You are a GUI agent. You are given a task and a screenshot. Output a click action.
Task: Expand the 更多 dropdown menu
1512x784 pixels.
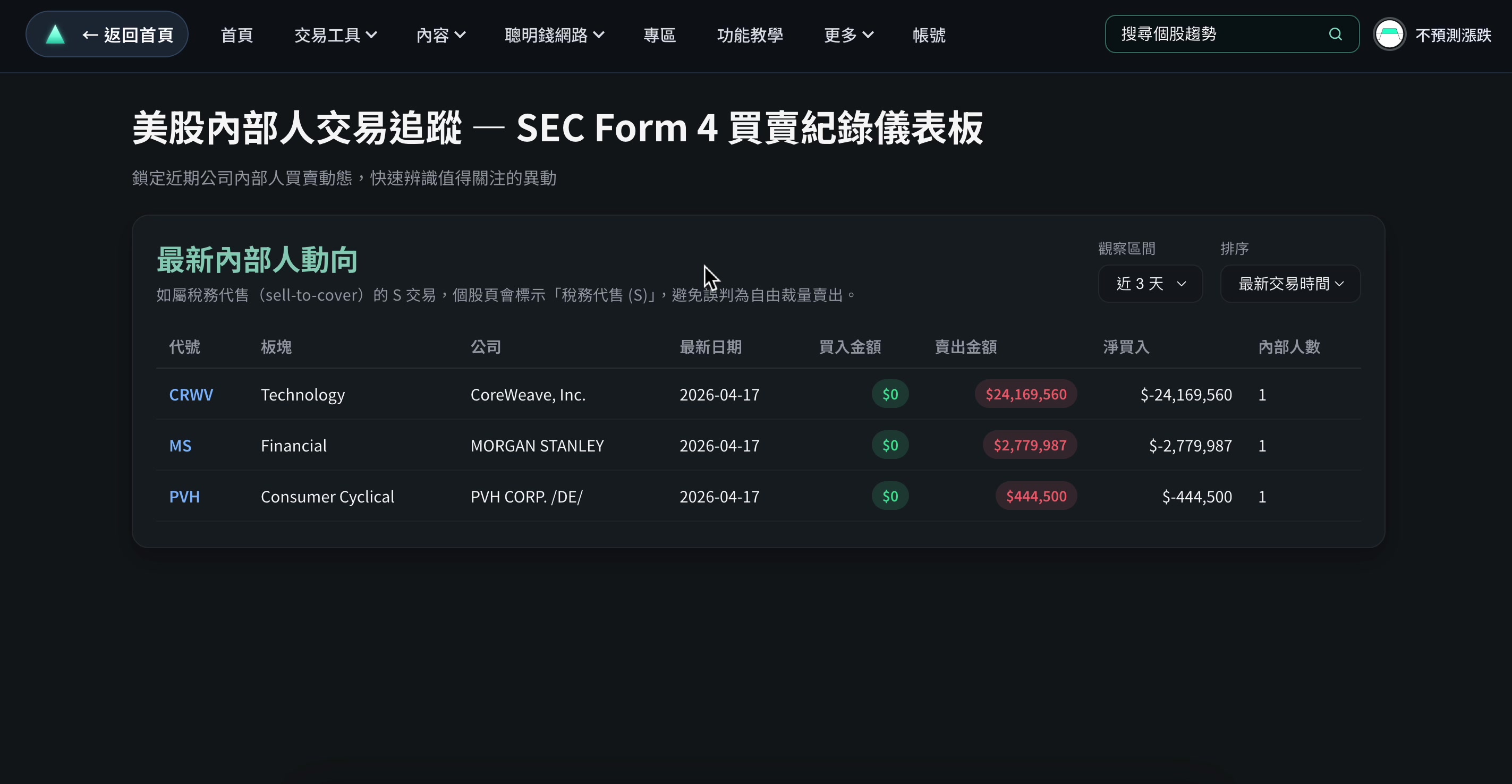(849, 35)
